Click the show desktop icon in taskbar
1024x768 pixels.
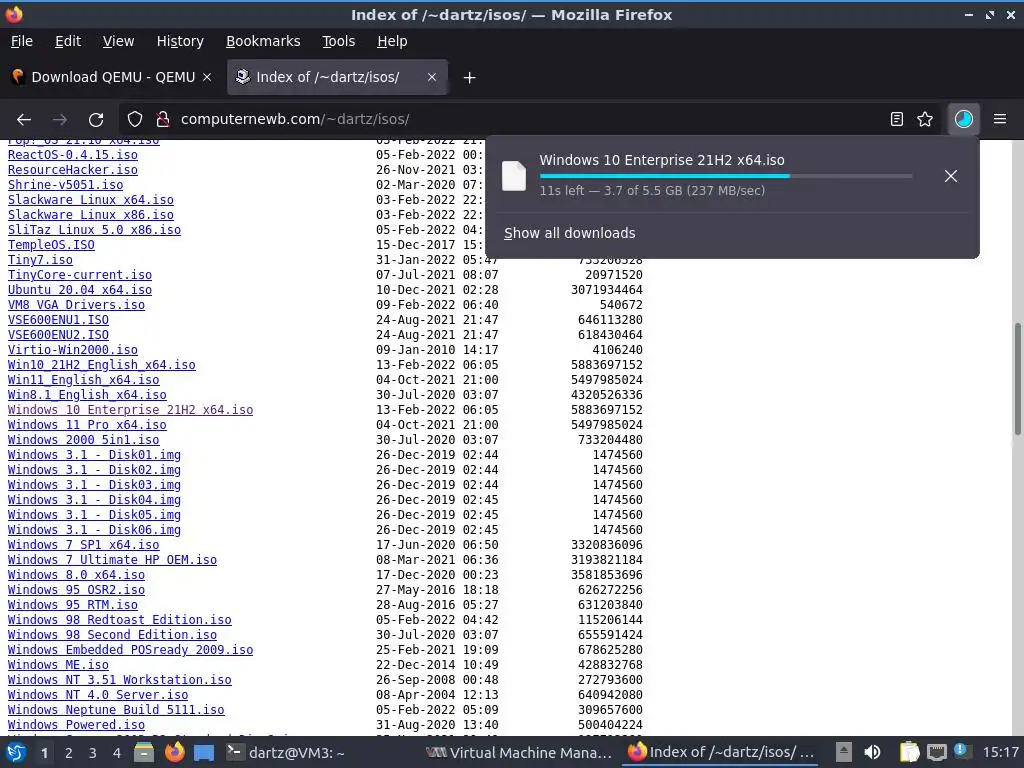(x=204, y=752)
